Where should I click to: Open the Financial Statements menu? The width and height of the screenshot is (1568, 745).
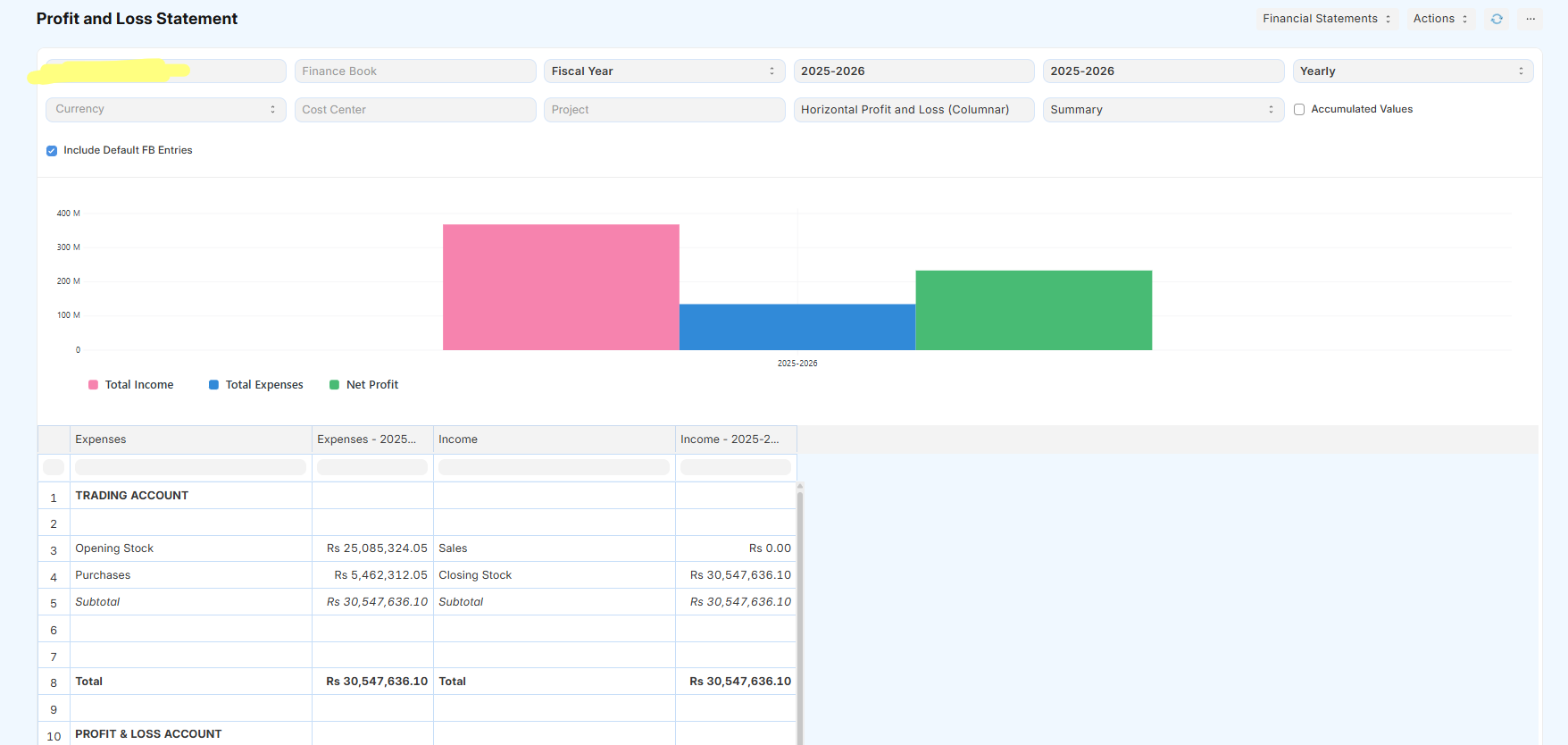click(1326, 19)
